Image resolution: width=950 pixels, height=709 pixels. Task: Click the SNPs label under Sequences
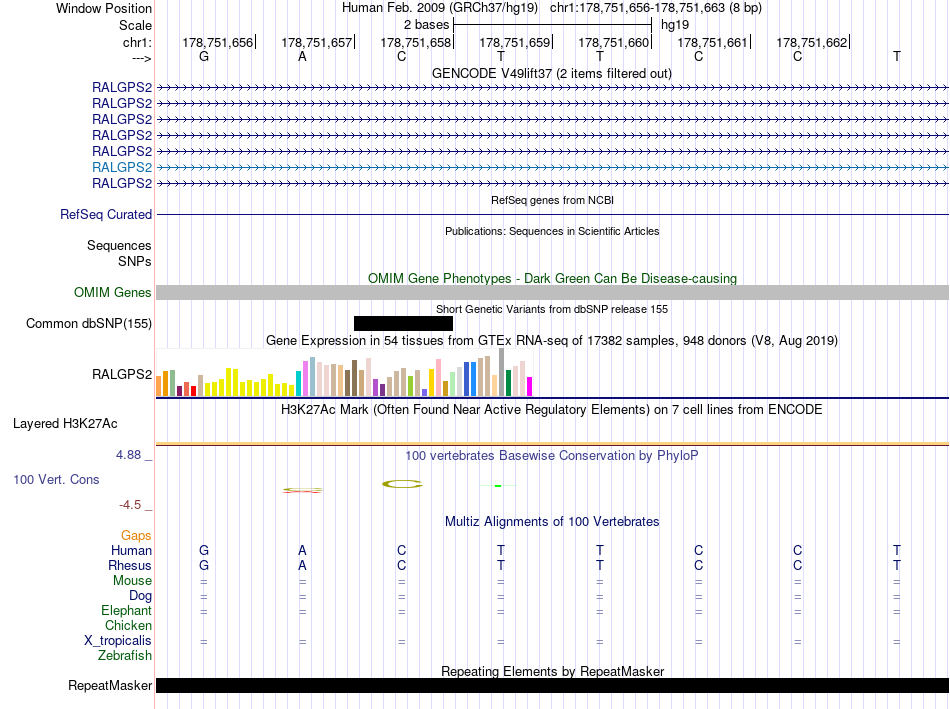[x=135, y=261]
